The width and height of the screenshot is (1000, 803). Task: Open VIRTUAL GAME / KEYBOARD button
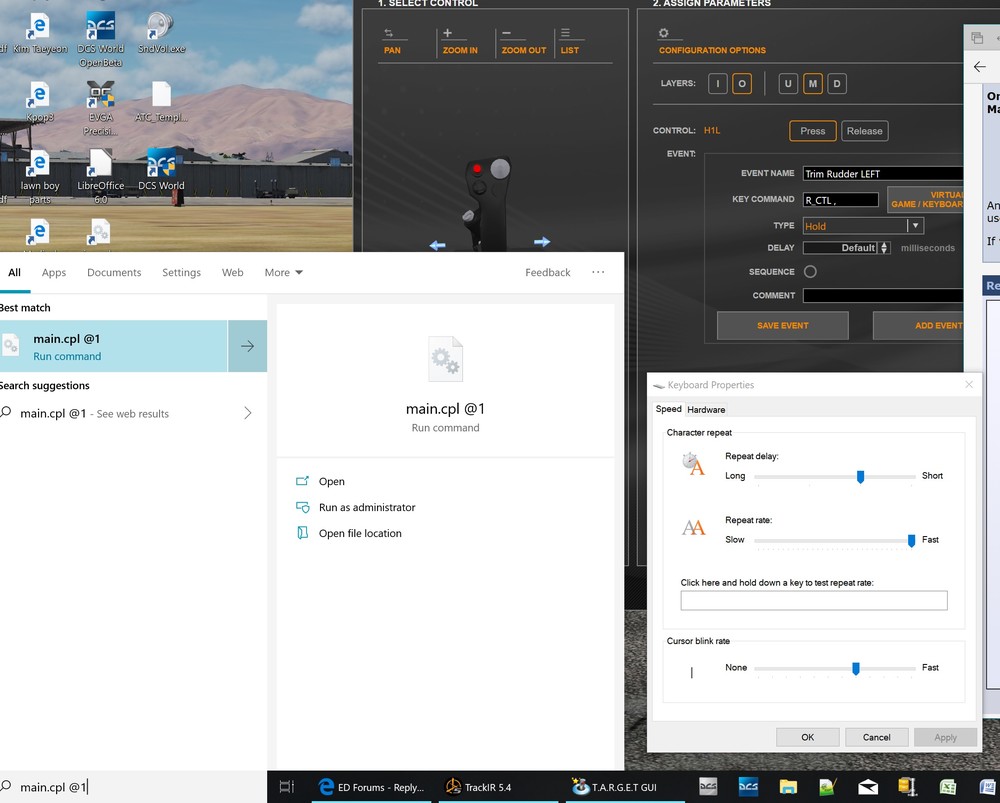[925, 199]
